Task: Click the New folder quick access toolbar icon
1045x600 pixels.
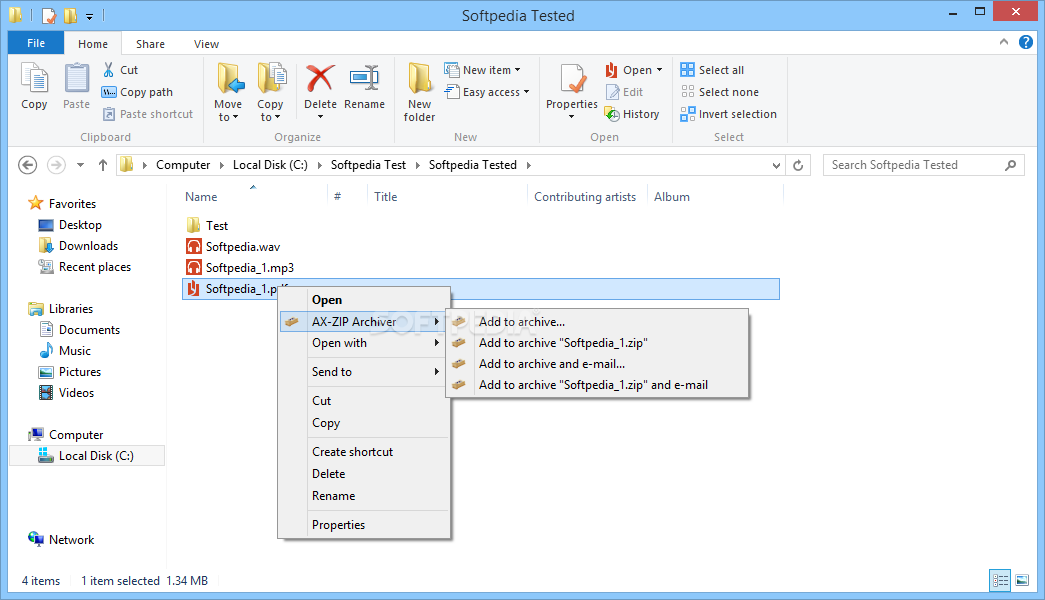Action: [x=70, y=15]
